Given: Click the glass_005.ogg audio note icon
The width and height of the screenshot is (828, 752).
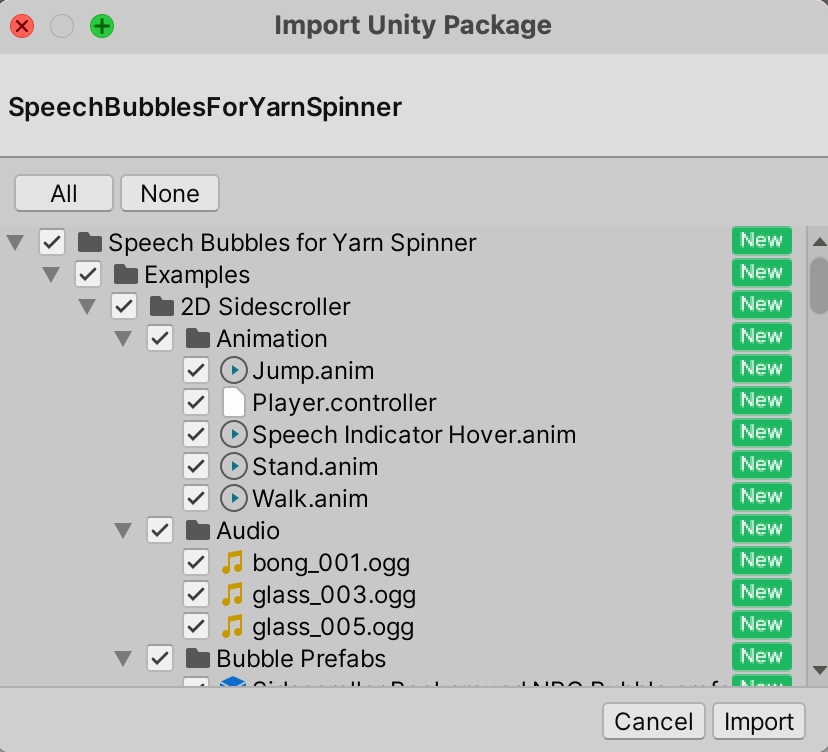Looking at the screenshot, I should pos(232,627).
